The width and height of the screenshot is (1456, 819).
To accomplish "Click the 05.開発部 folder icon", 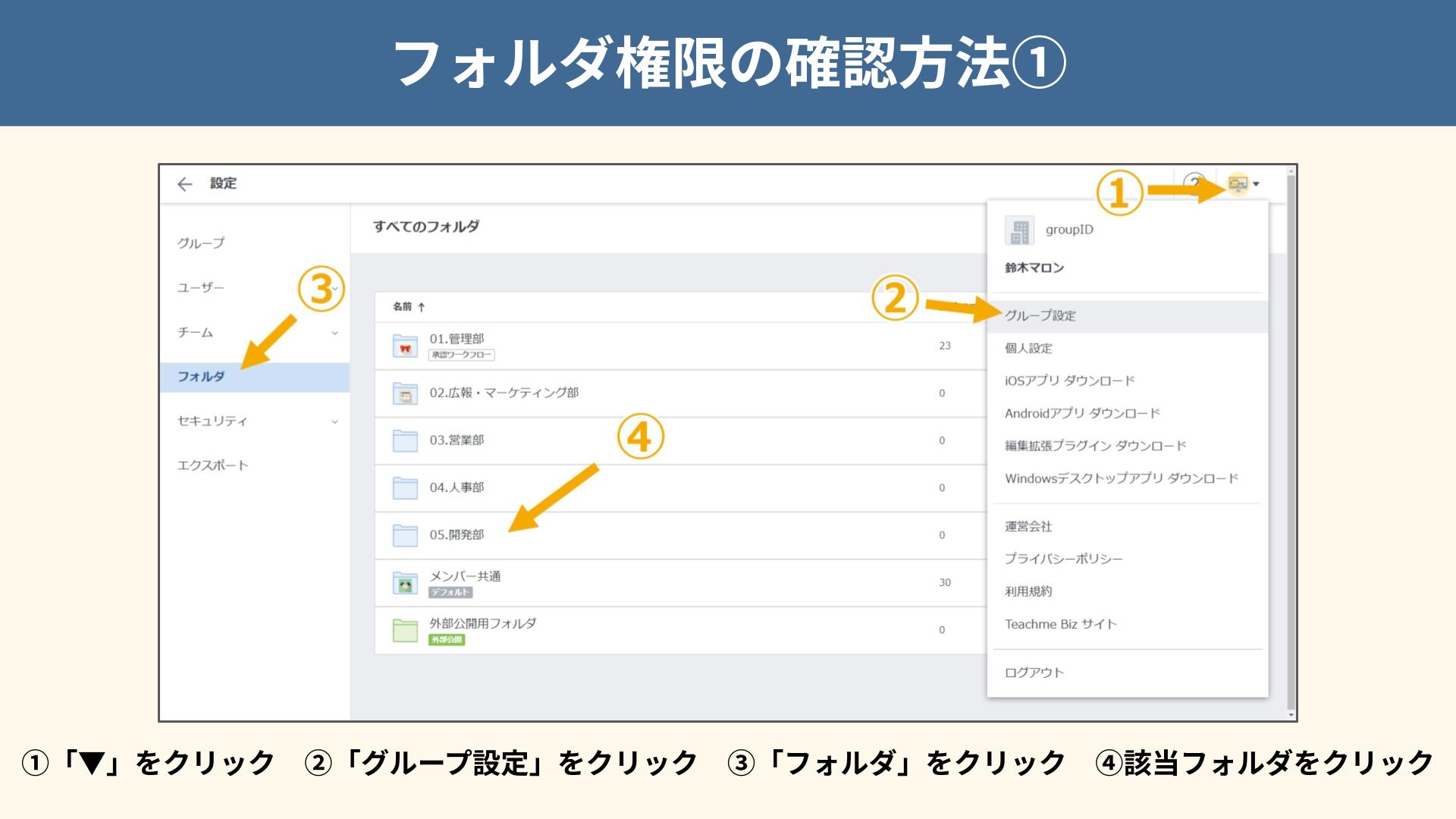I will [405, 535].
